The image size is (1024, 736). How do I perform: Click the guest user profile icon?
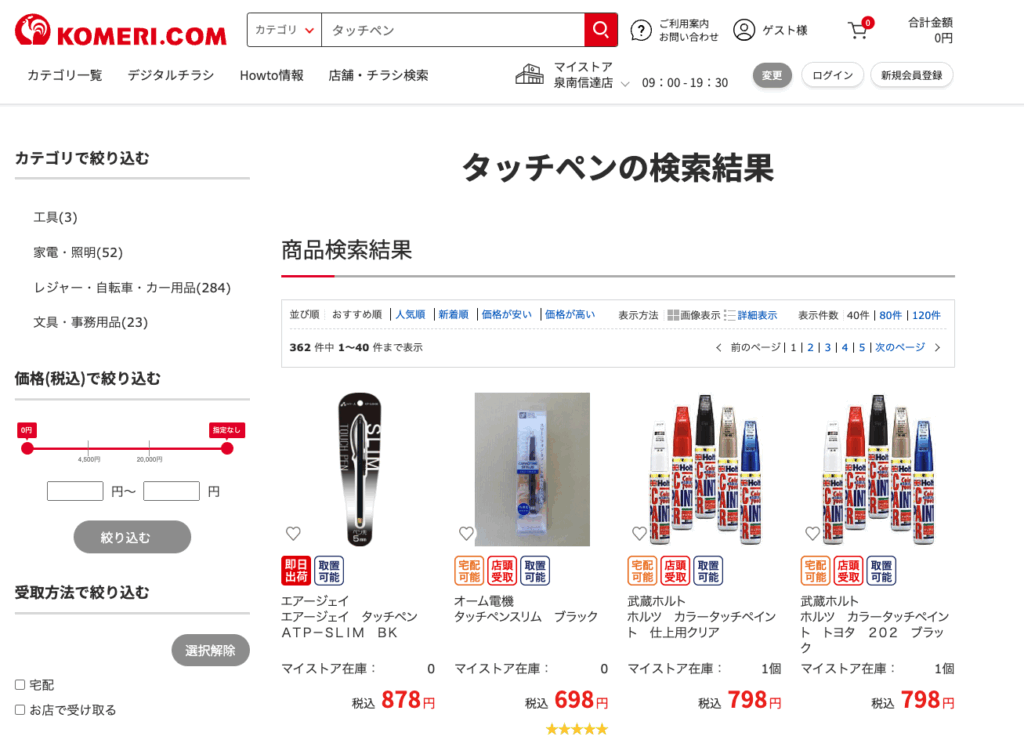click(x=744, y=30)
